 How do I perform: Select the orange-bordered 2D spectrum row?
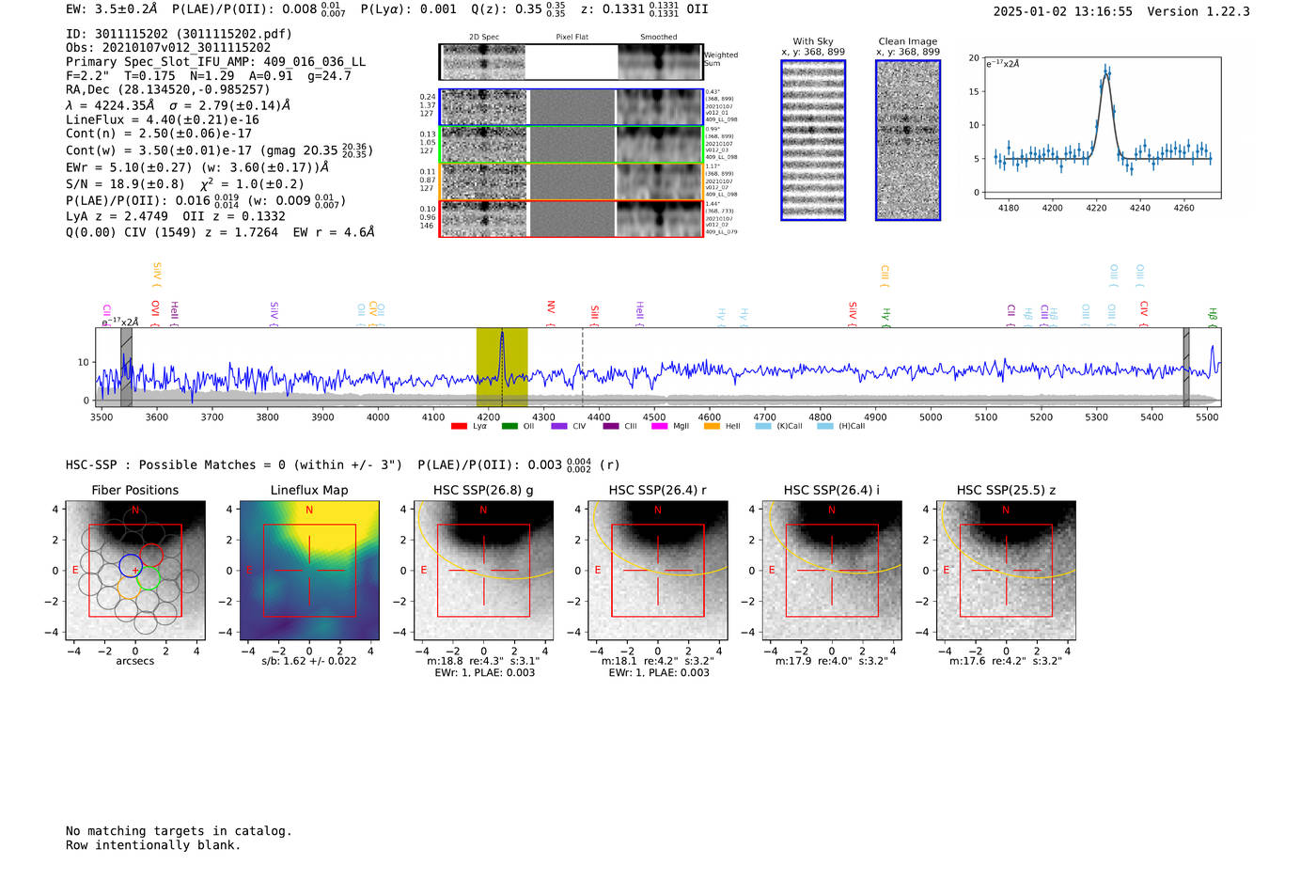[x=571, y=181]
